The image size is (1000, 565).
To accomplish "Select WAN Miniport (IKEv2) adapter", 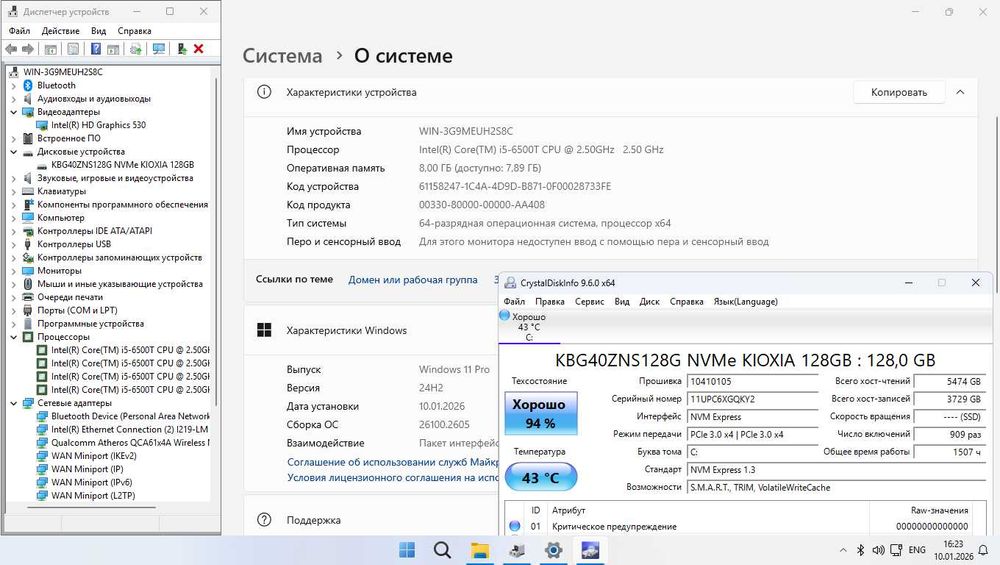I will (x=94, y=456).
